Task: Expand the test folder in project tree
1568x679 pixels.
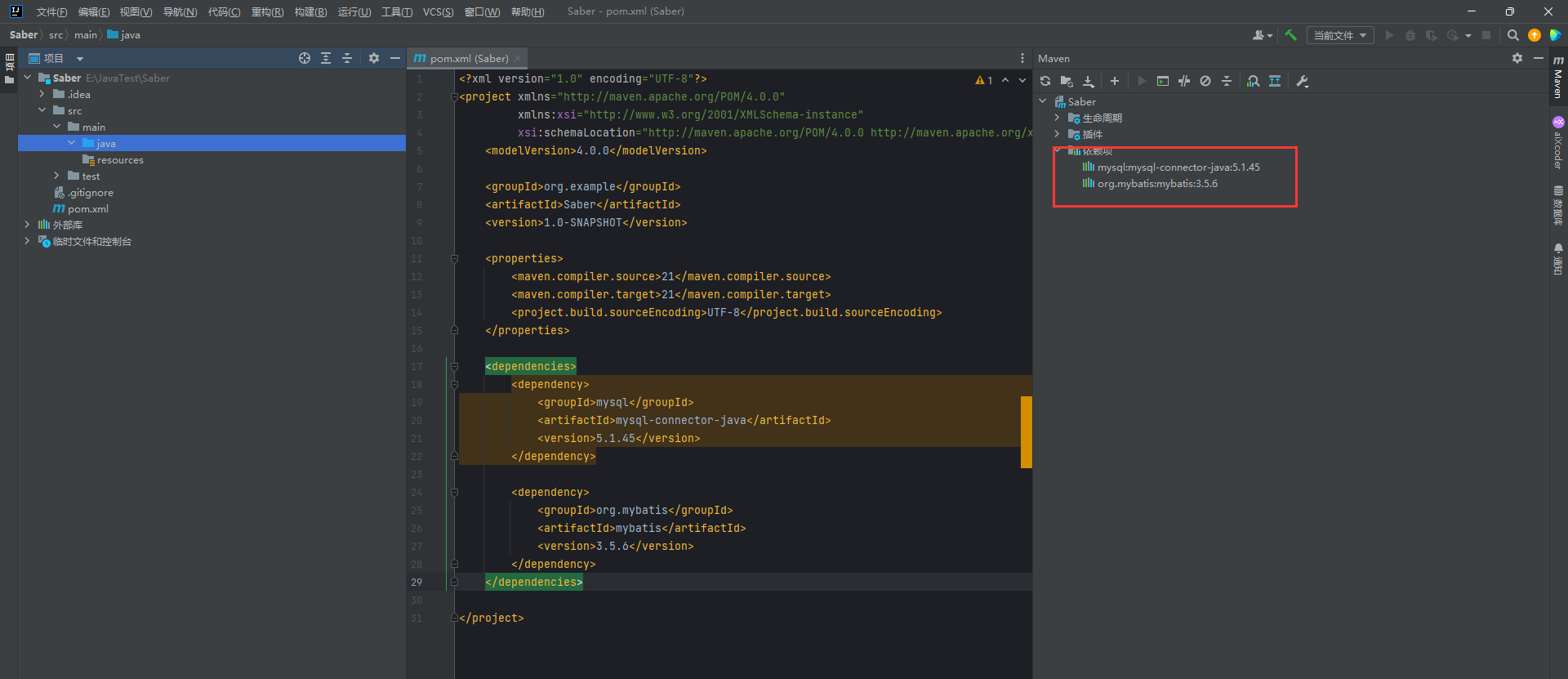Action: click(56, 176)
